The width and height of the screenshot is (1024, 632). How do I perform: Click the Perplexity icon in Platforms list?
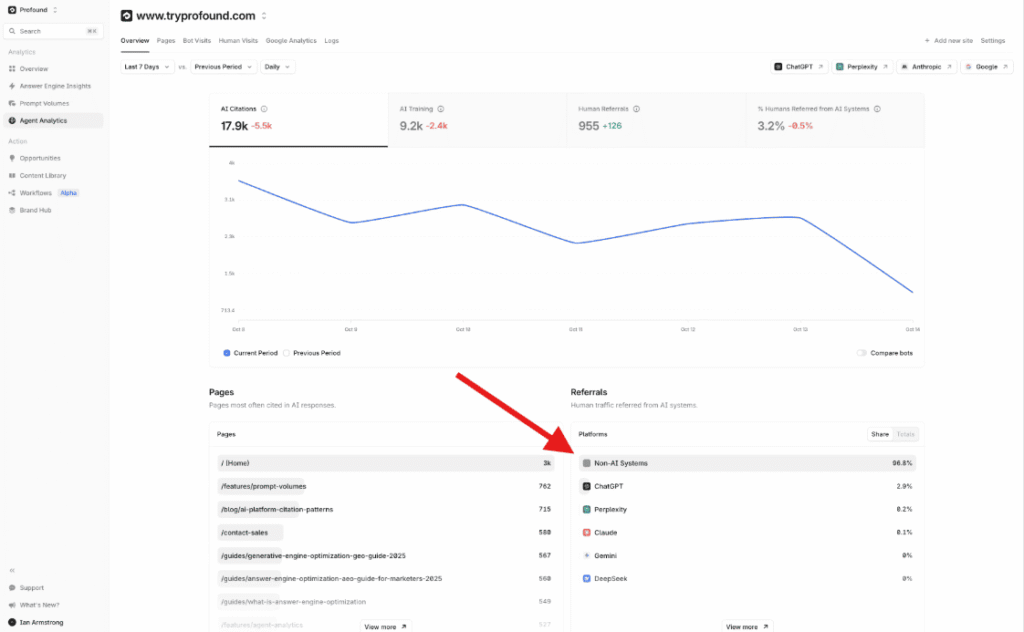(x=586, y=509)
